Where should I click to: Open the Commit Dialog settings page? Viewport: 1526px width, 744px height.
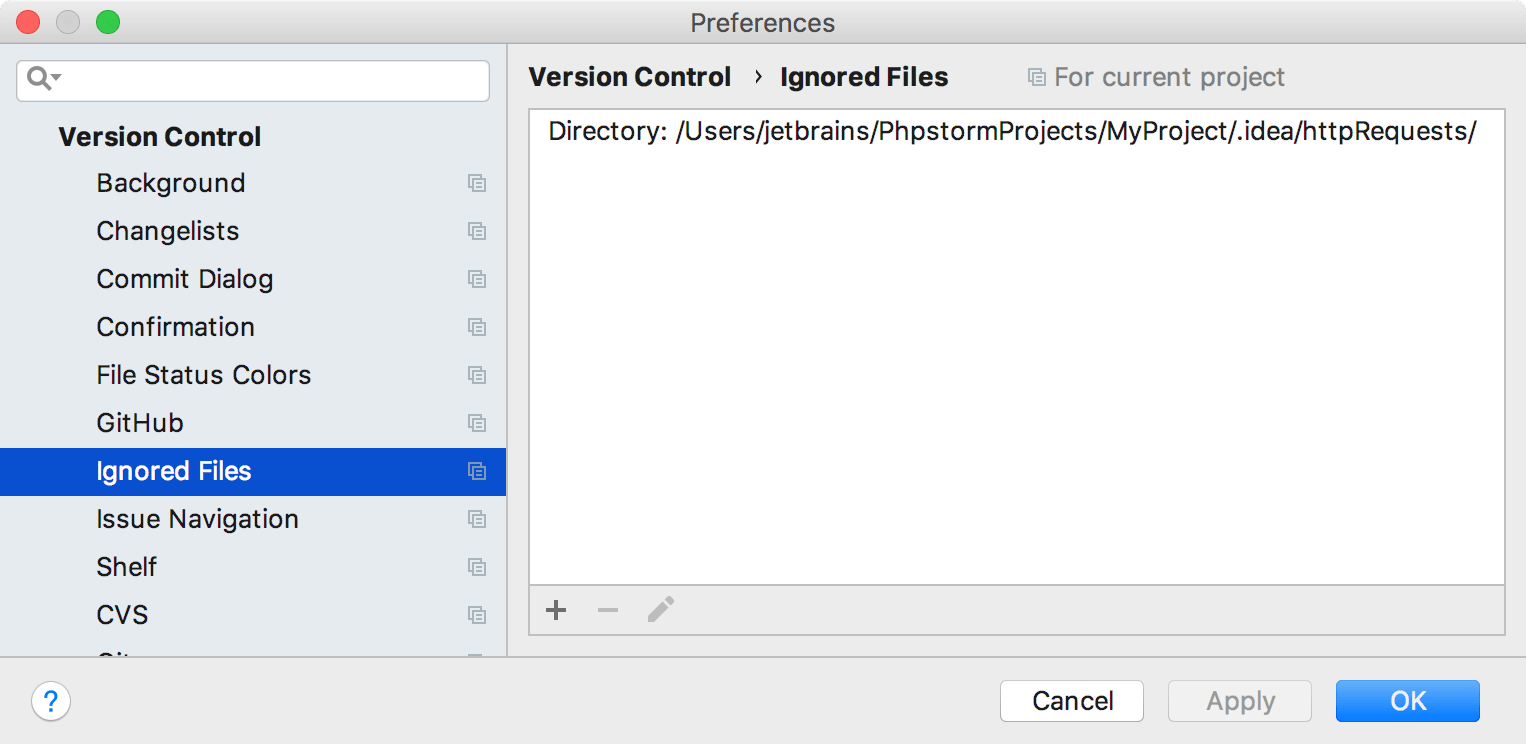185,279
